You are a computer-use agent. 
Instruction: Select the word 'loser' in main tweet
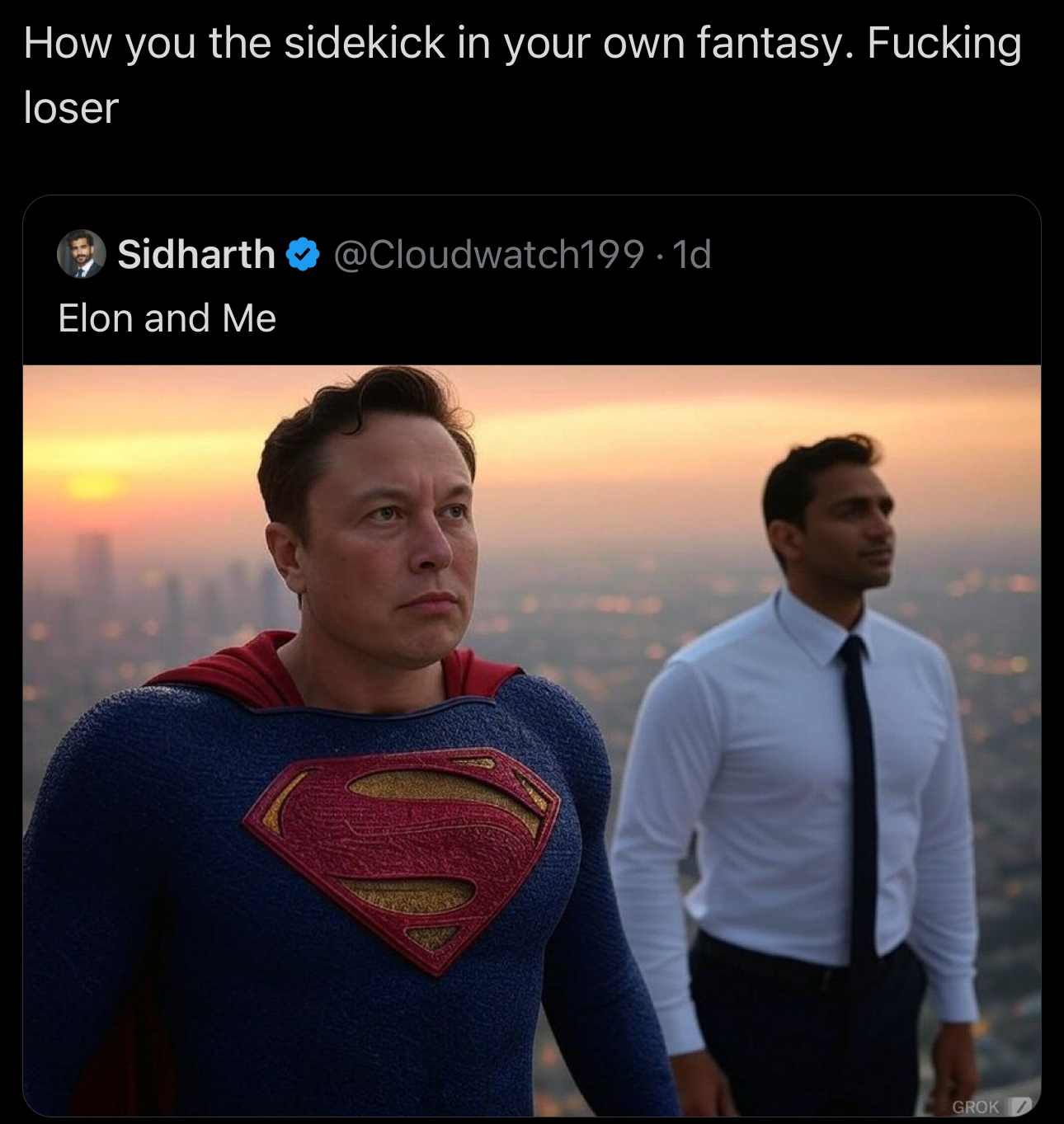(72, 108)
